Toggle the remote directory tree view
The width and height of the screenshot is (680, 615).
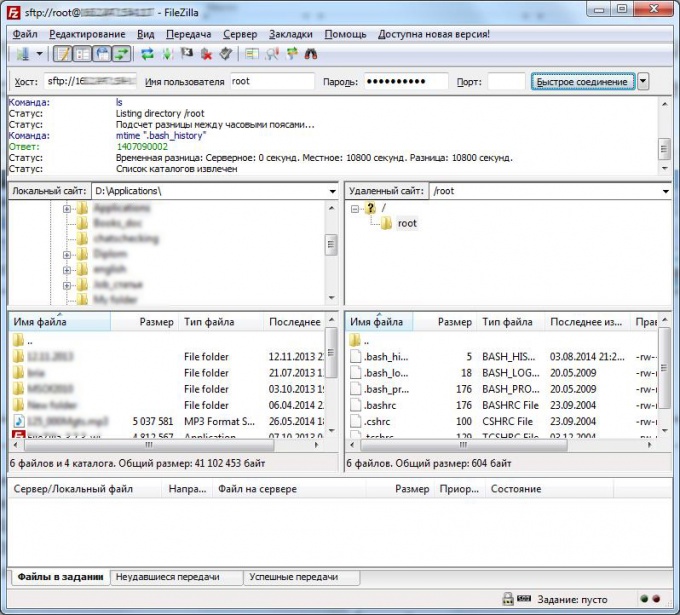tap(102, 54)
